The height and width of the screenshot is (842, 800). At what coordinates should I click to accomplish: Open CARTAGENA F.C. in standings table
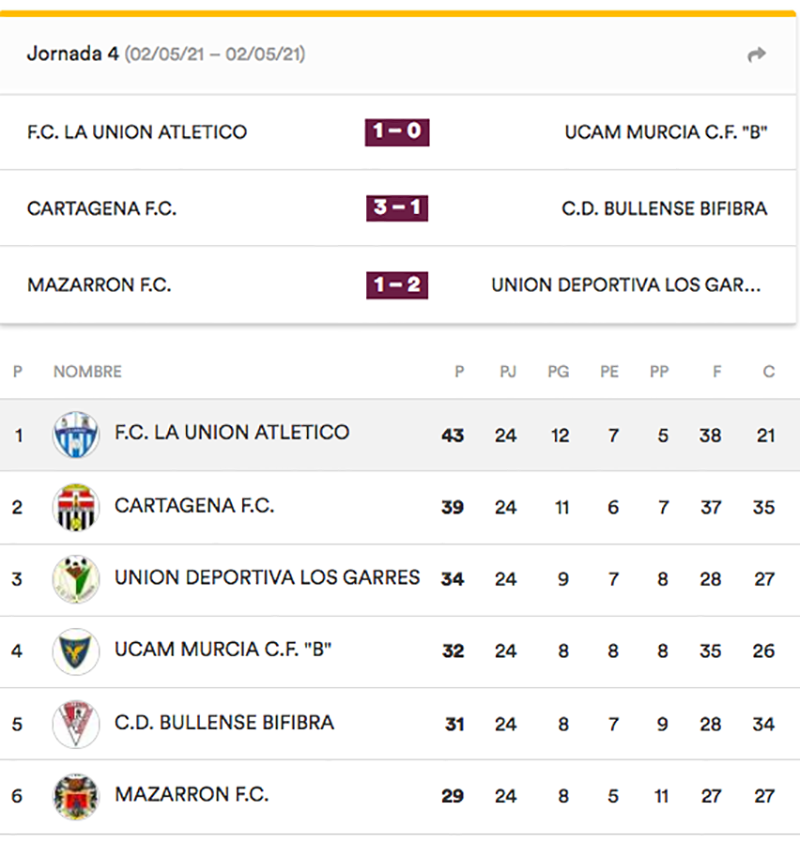point(194,506)
